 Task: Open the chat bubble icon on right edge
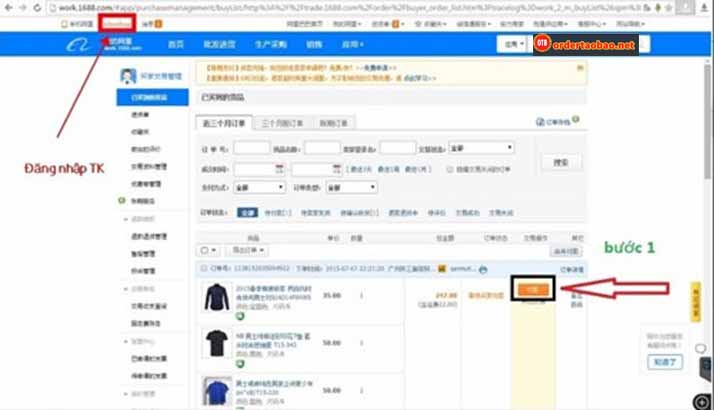pos(701,349)
